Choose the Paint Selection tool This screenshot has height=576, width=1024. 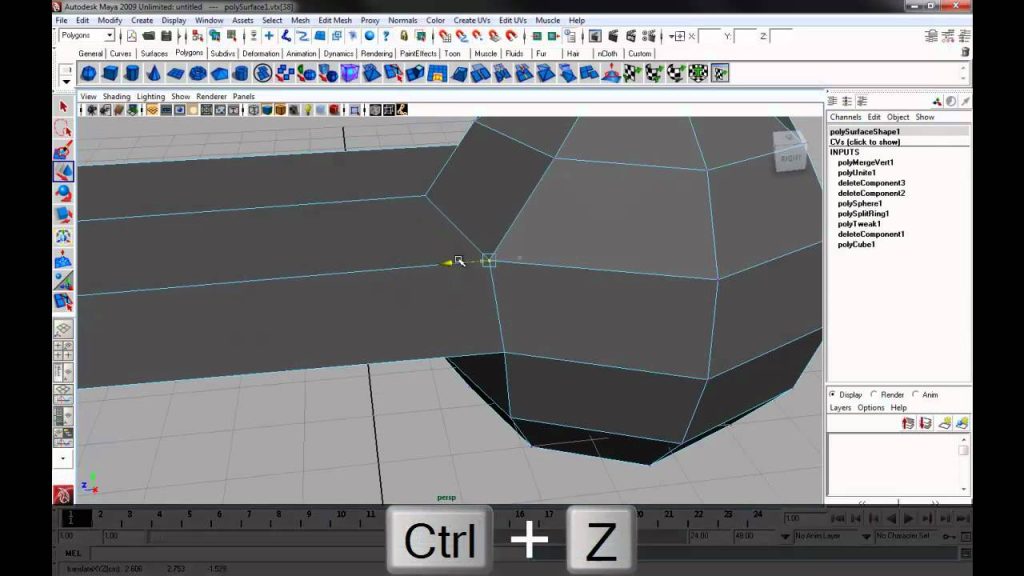coord(63,150)
